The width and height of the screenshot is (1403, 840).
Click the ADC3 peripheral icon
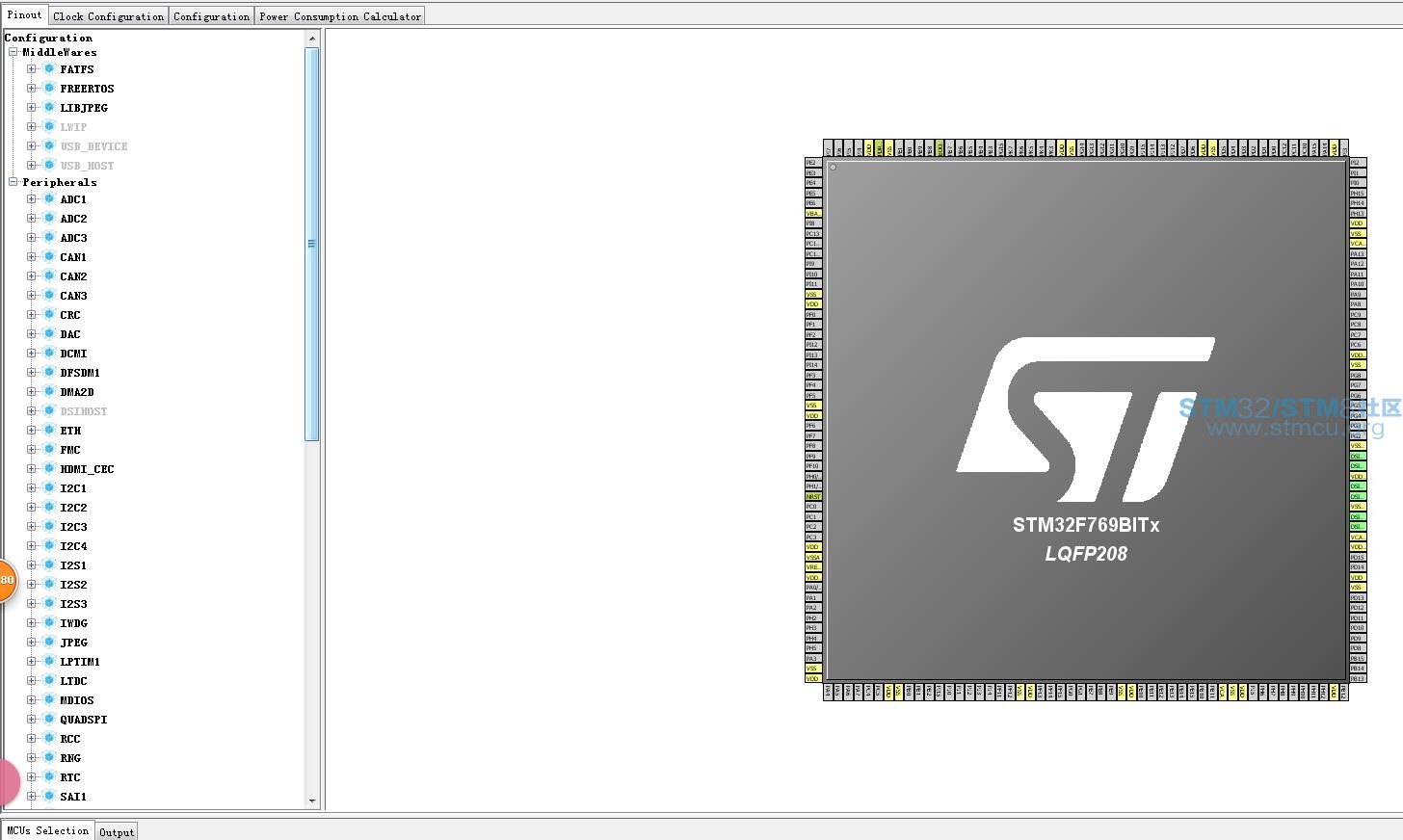tap(49, 238)
